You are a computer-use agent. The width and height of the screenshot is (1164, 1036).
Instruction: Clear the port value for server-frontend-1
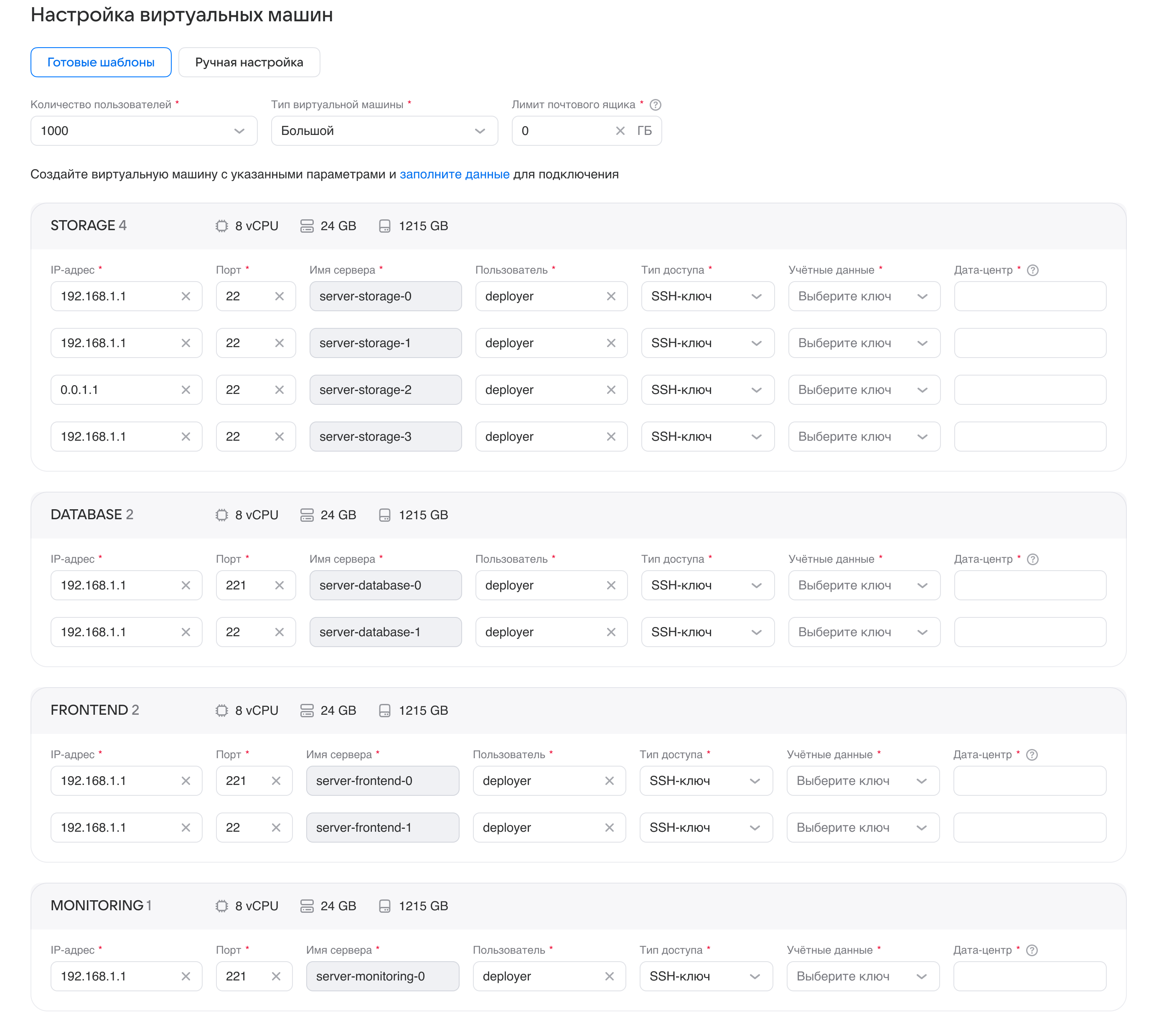pos(276,828)
